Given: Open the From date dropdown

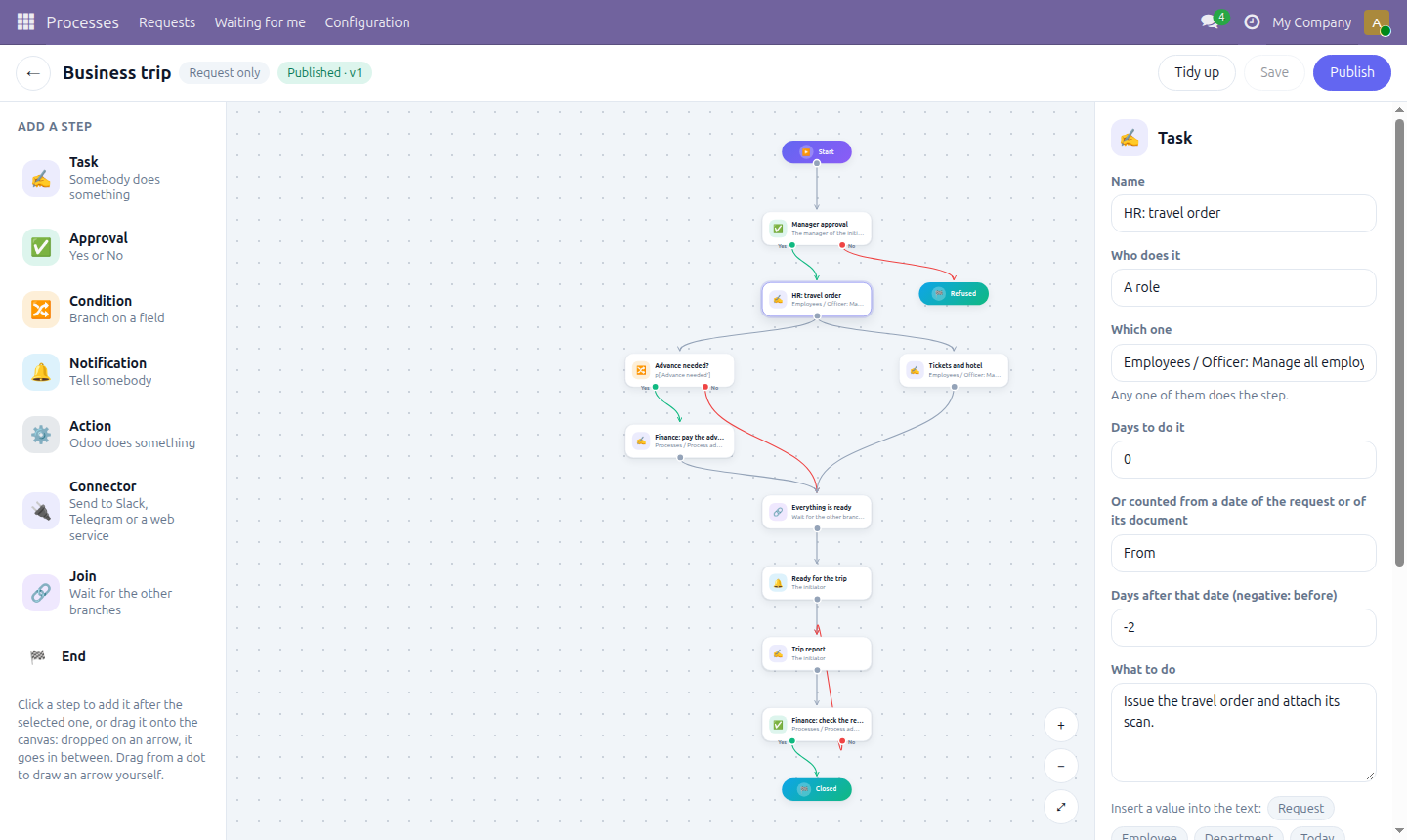Looking at the screenshot, I should [1244, 553].
